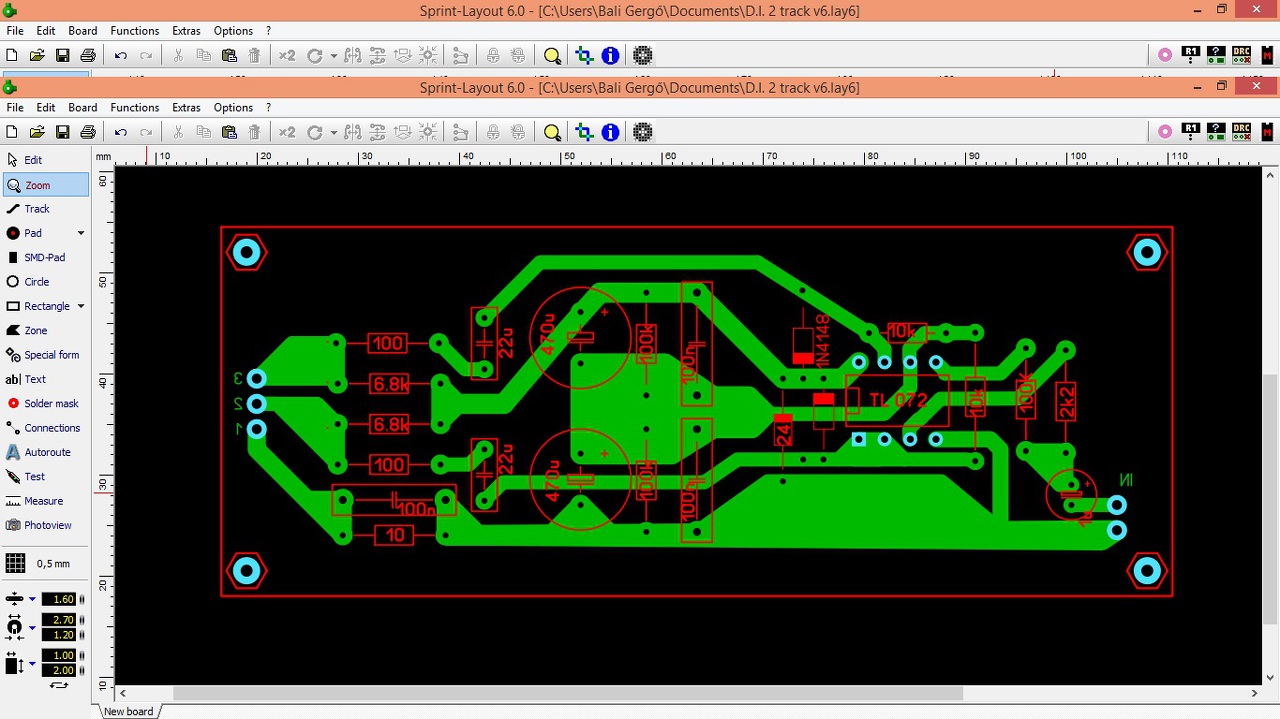
Task: Click the blue info icon in toolbar
Action: point(610,132)
